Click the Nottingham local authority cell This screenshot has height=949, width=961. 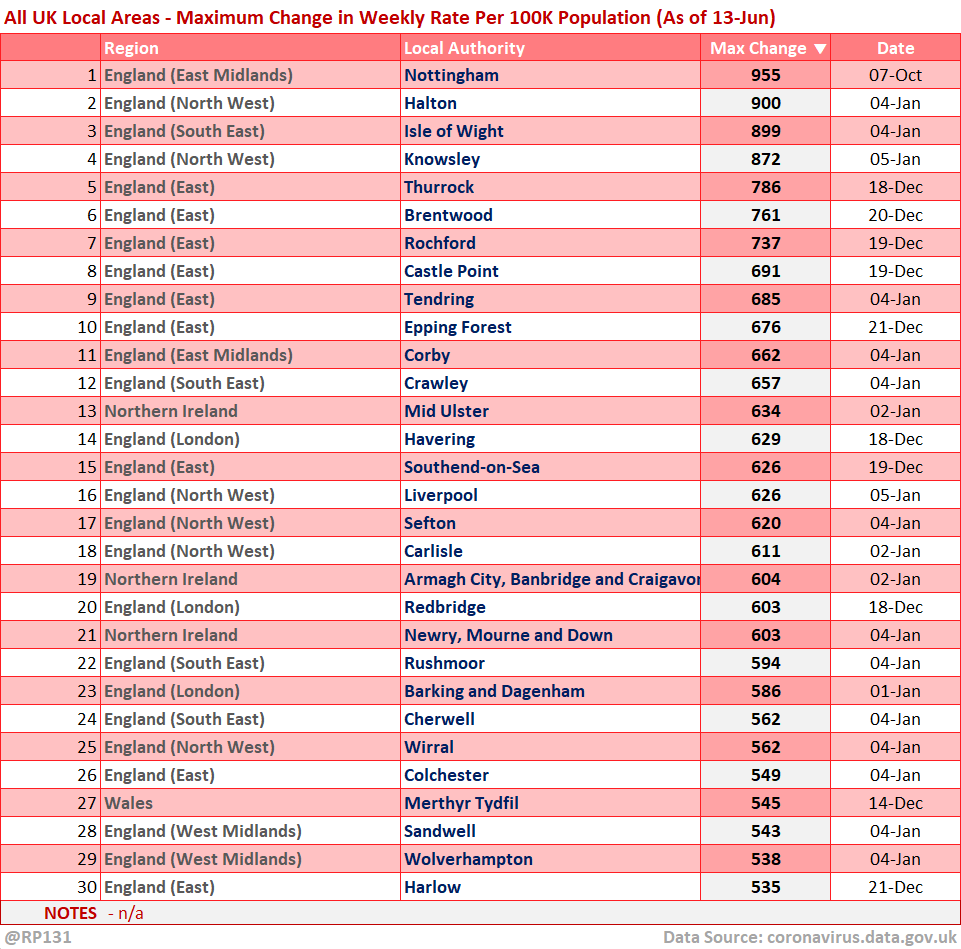[451, 75]
